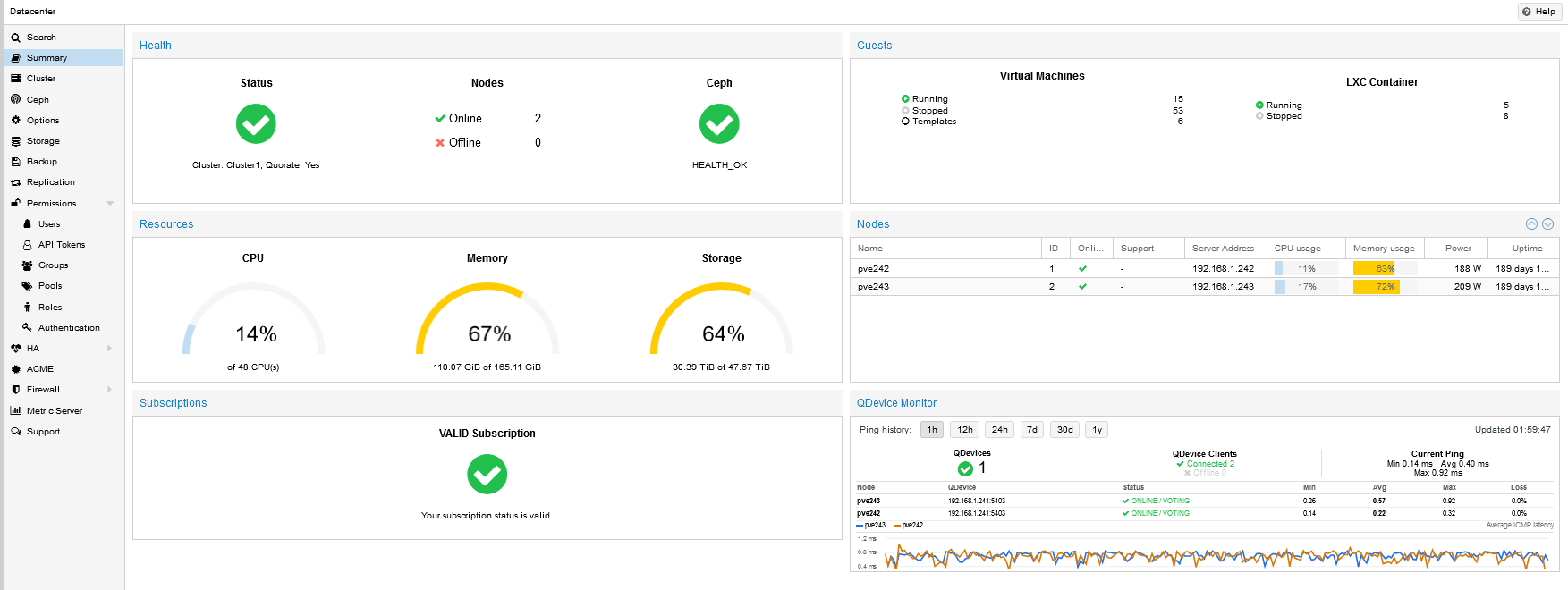Click the VALID Subscription checkmark icon
Image resolution: width=1568 pixels, height=590 pixels.
click(487, 475)
